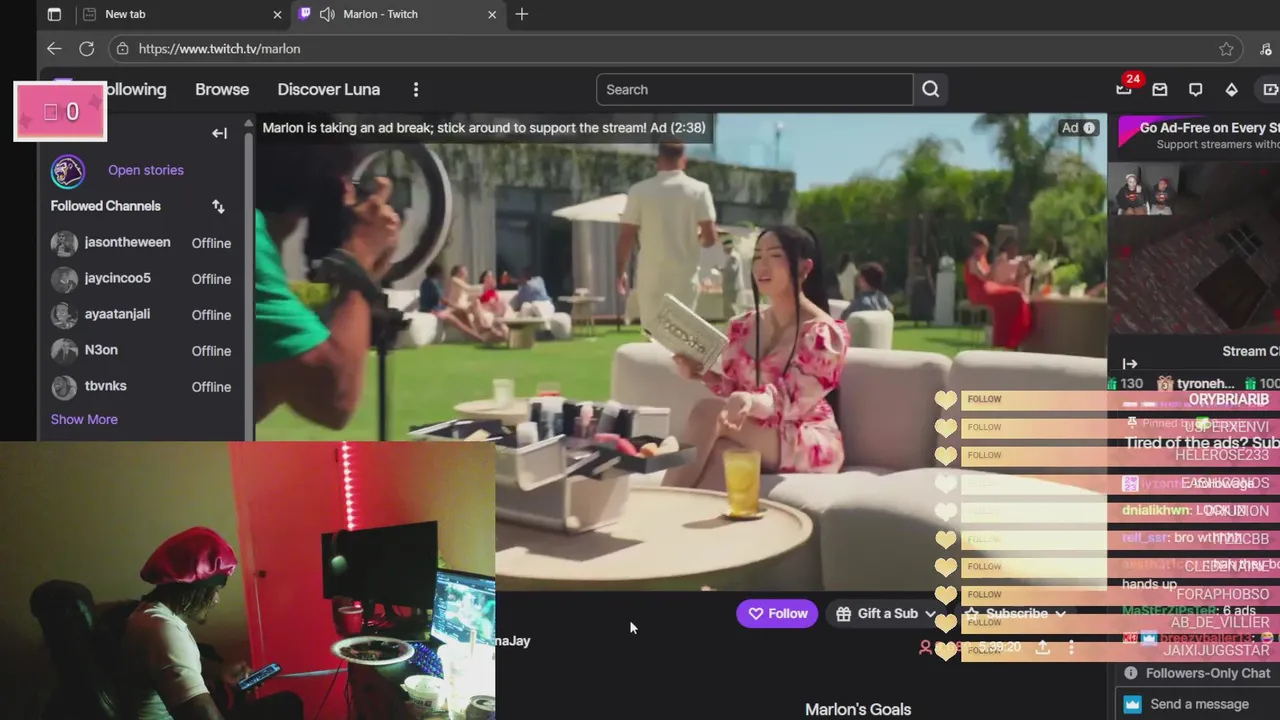Collapse the stream chat panel

1130,364
